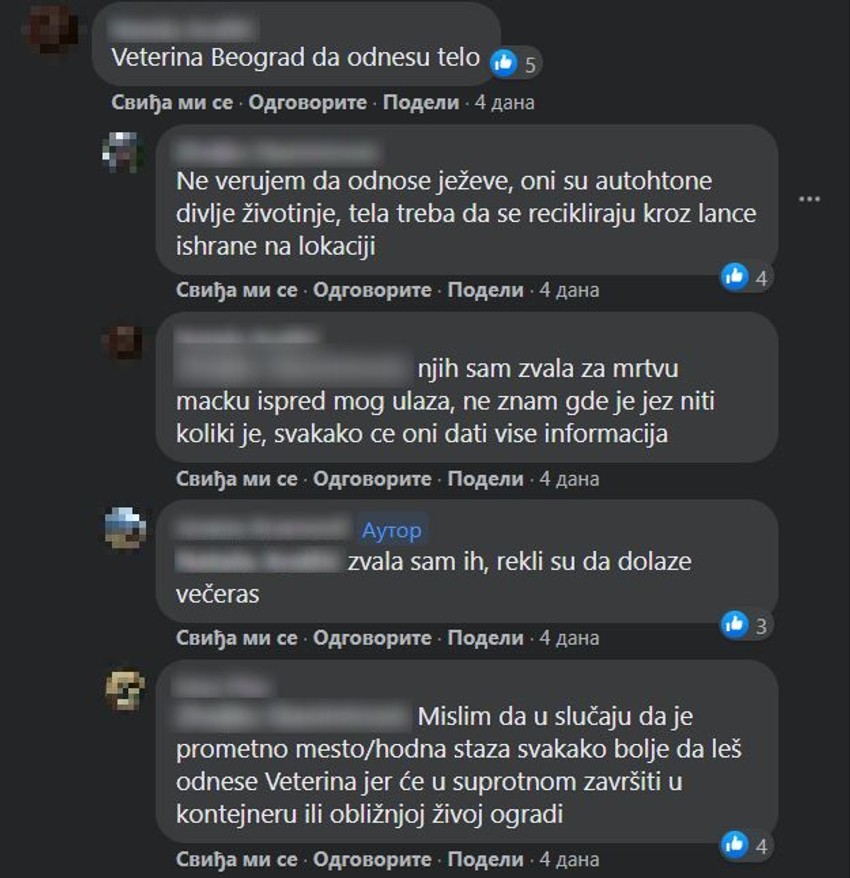850x878 pixels.
Task: Open like reactions on ježeve comment
Action: [x=746, y=277]
